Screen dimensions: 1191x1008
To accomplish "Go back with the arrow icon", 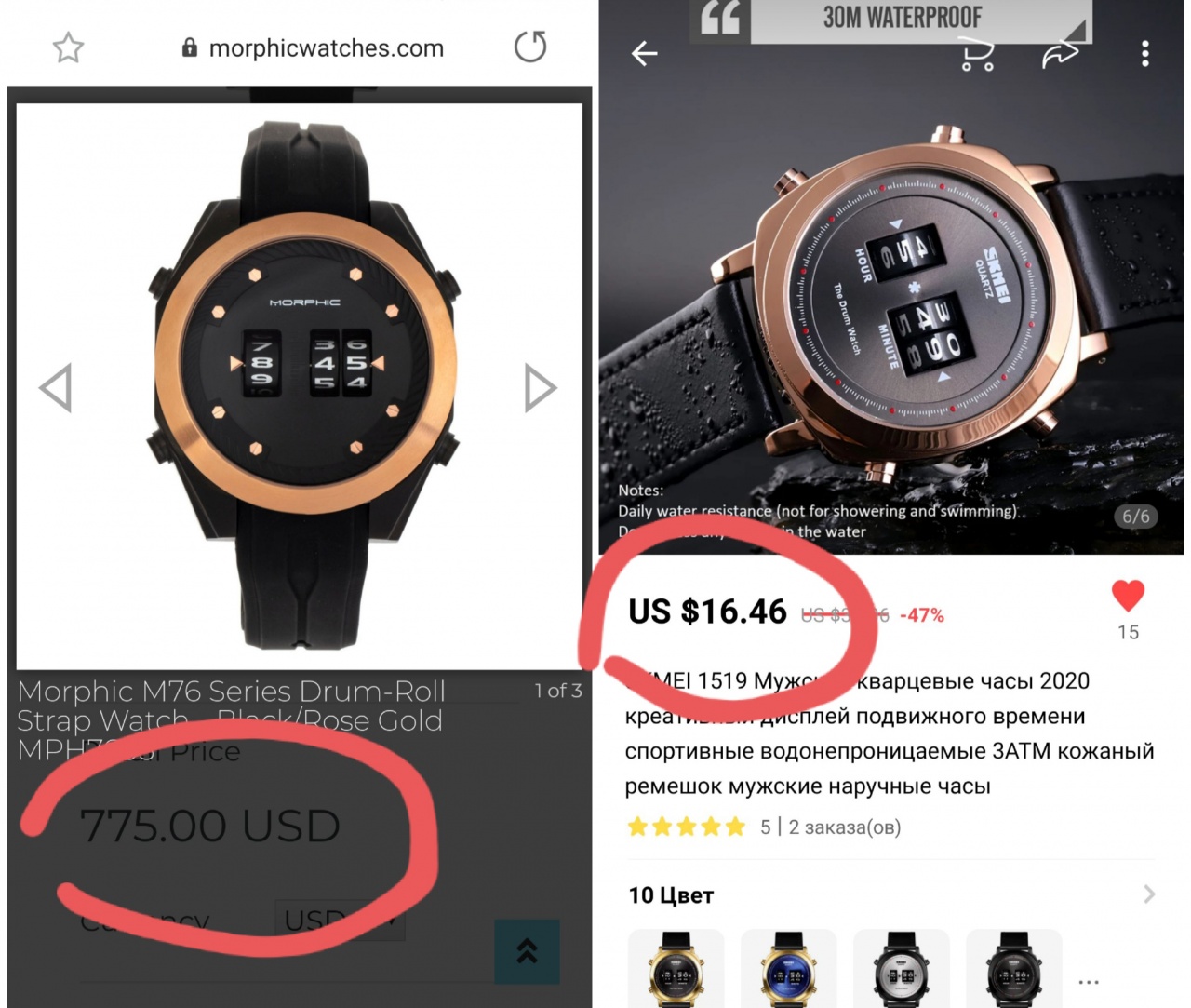I will 644,54.
